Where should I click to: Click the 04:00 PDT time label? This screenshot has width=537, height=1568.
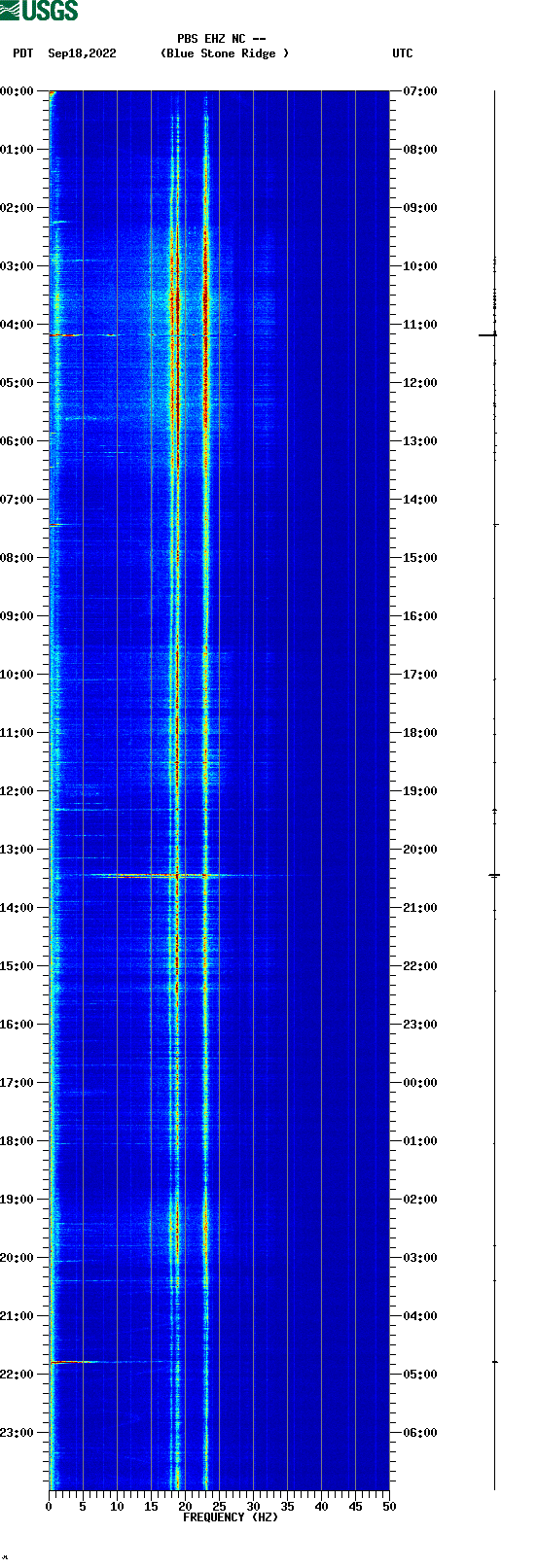pos(18,325)
